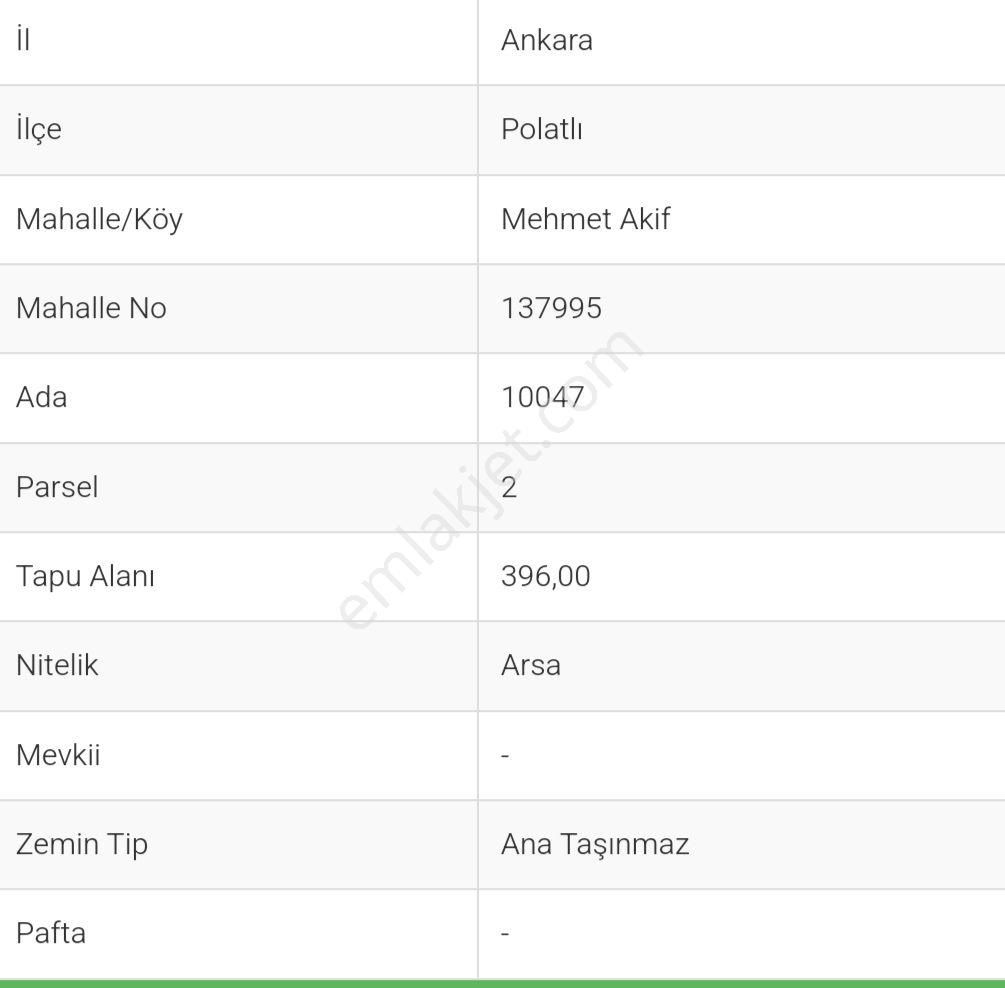Screen dimensions: 1005x988
Task: Click the Mevkii label
Action: coord(58,755)
